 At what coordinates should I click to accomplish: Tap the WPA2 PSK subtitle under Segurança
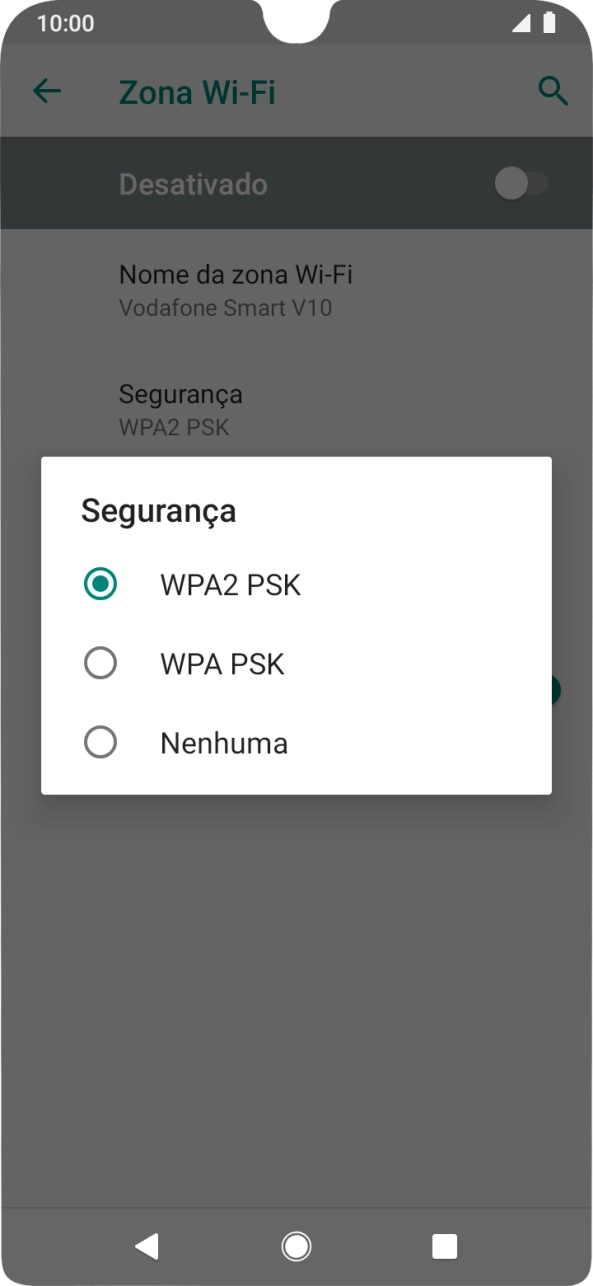tap(173, 427)
